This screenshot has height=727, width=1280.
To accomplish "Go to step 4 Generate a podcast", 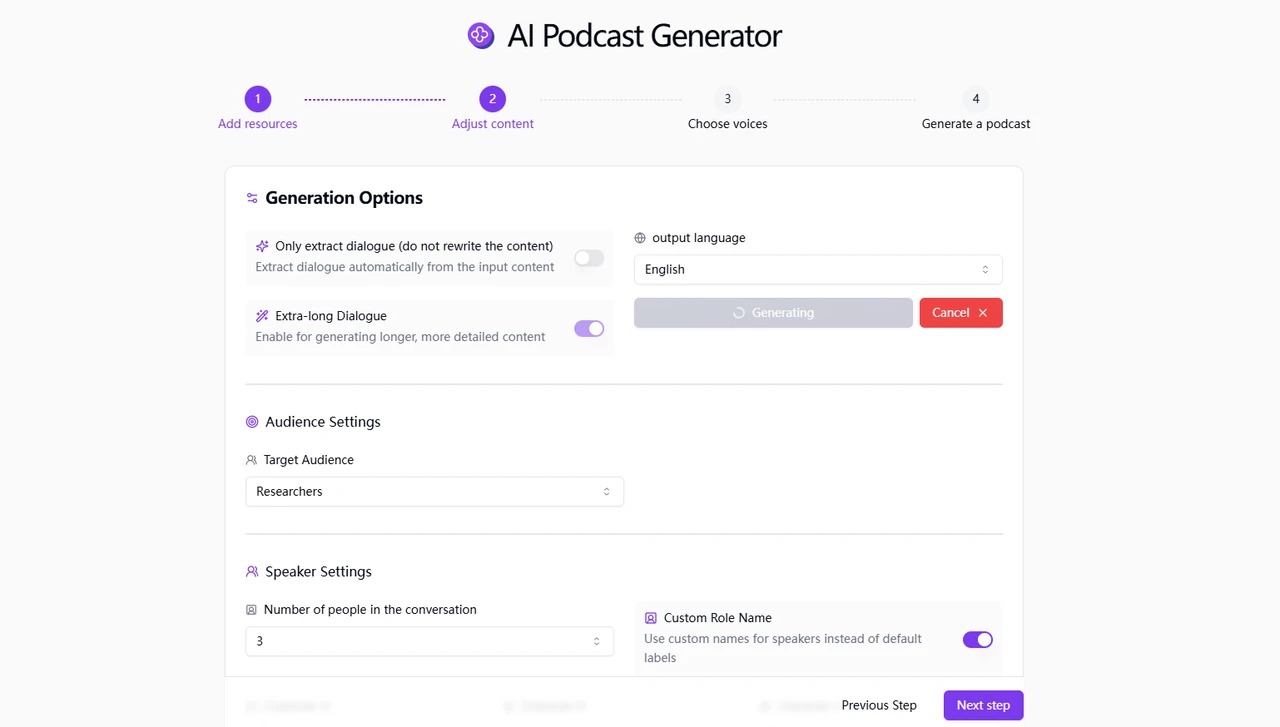I will coord(976,109).
